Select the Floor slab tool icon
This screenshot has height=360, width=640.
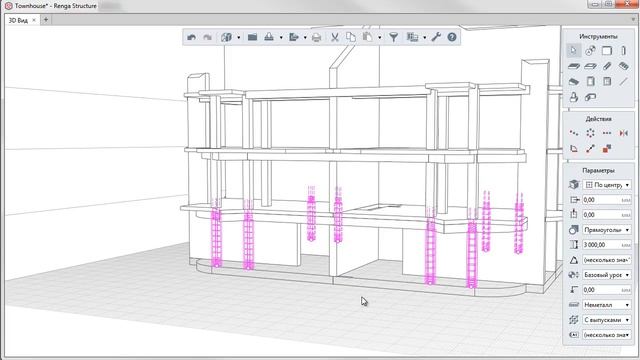pos(574,66)
